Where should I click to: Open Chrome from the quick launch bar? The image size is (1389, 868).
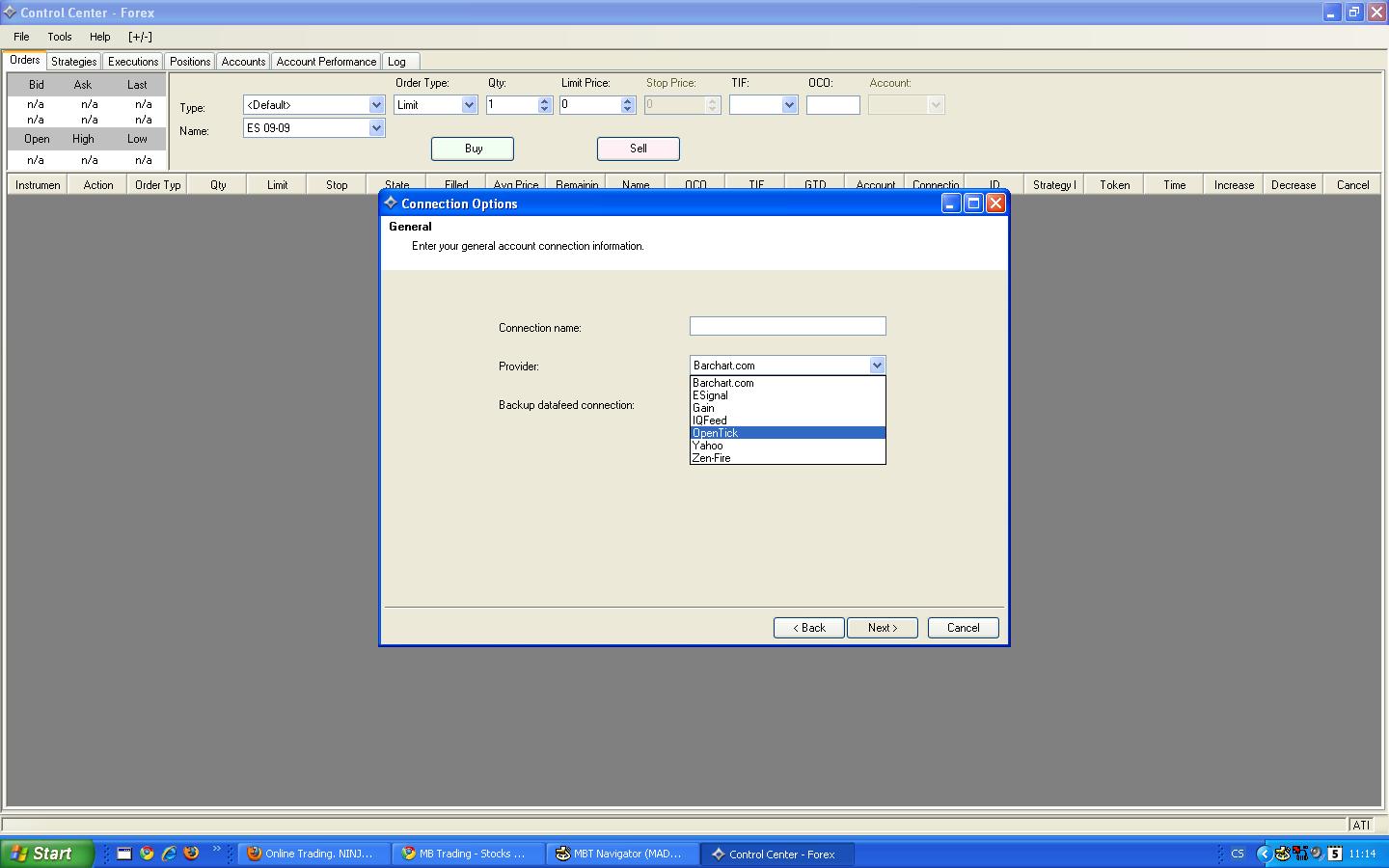147,854
